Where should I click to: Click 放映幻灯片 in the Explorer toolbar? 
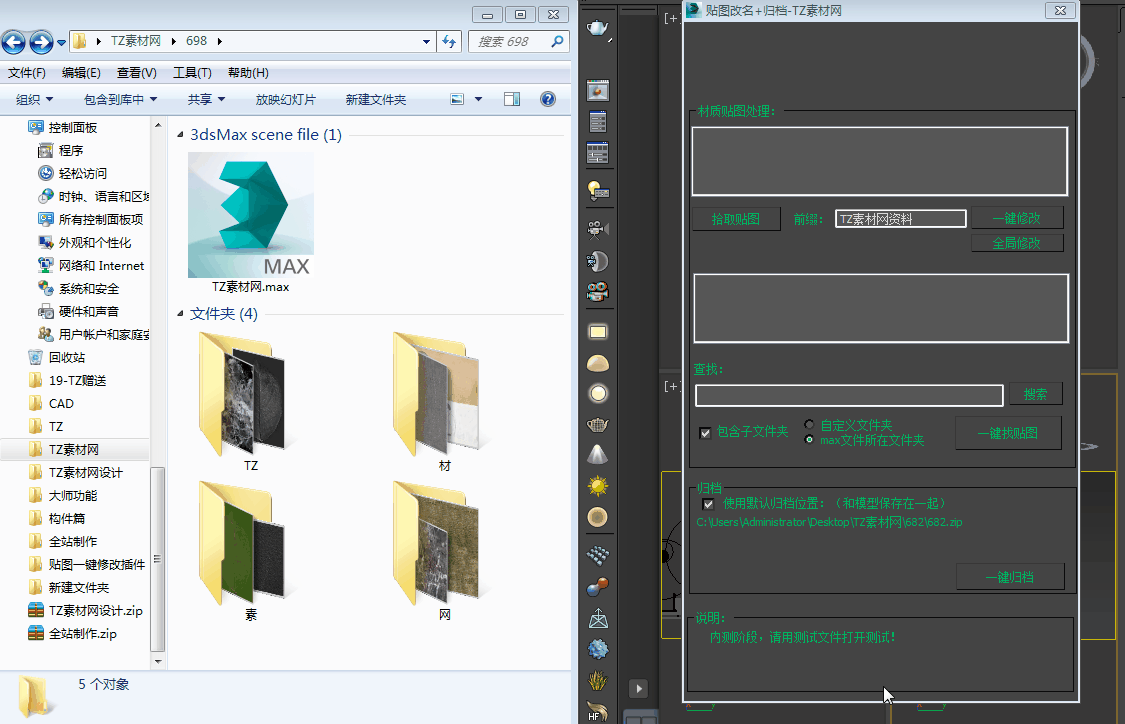[x=286, y=100]
